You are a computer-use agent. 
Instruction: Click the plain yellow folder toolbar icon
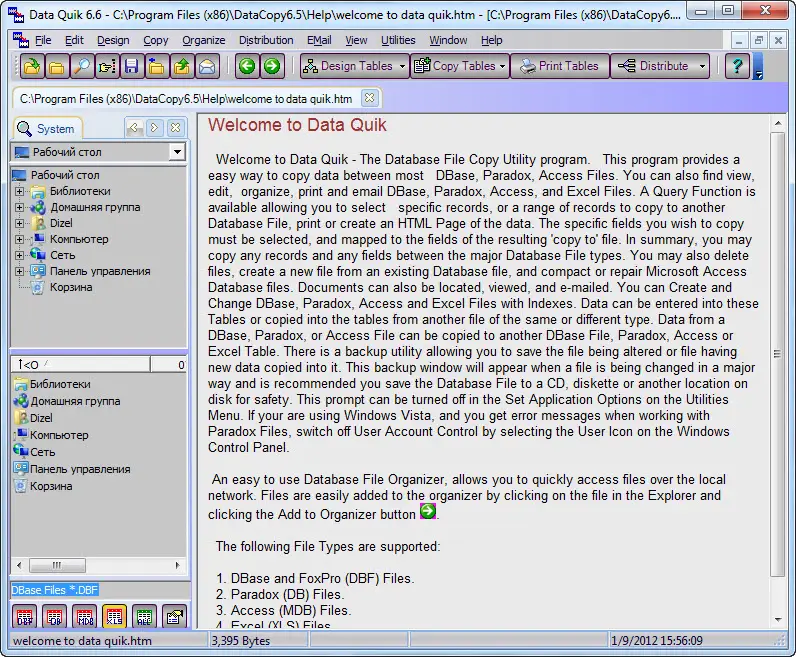[56, 66]
